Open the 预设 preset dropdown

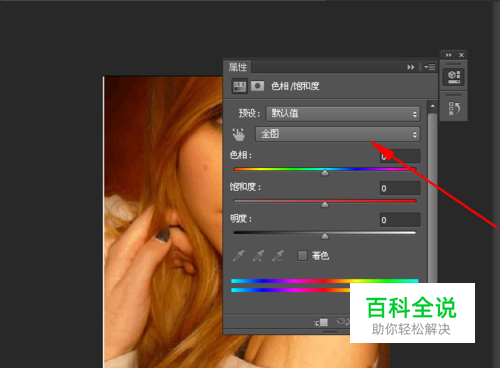click(343, 114)
